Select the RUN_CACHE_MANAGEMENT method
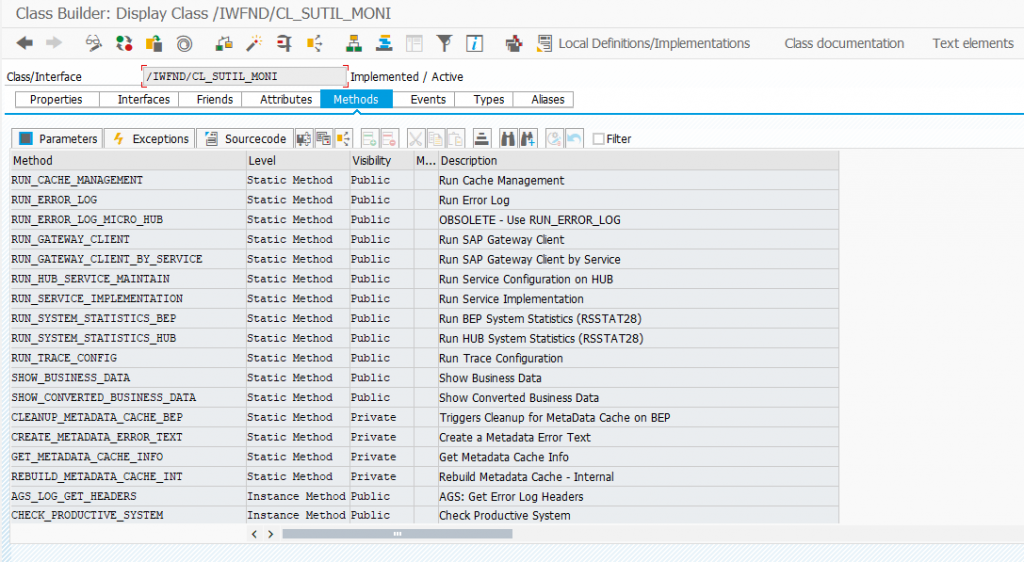Screen dimensions: 1024x562 (x=77, y=180)
